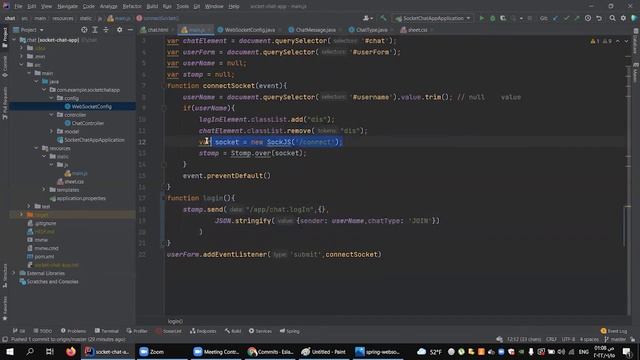The image size is (640, 360).
Task: Run with coverage shield icon
Action: click(x=503, y=18)
